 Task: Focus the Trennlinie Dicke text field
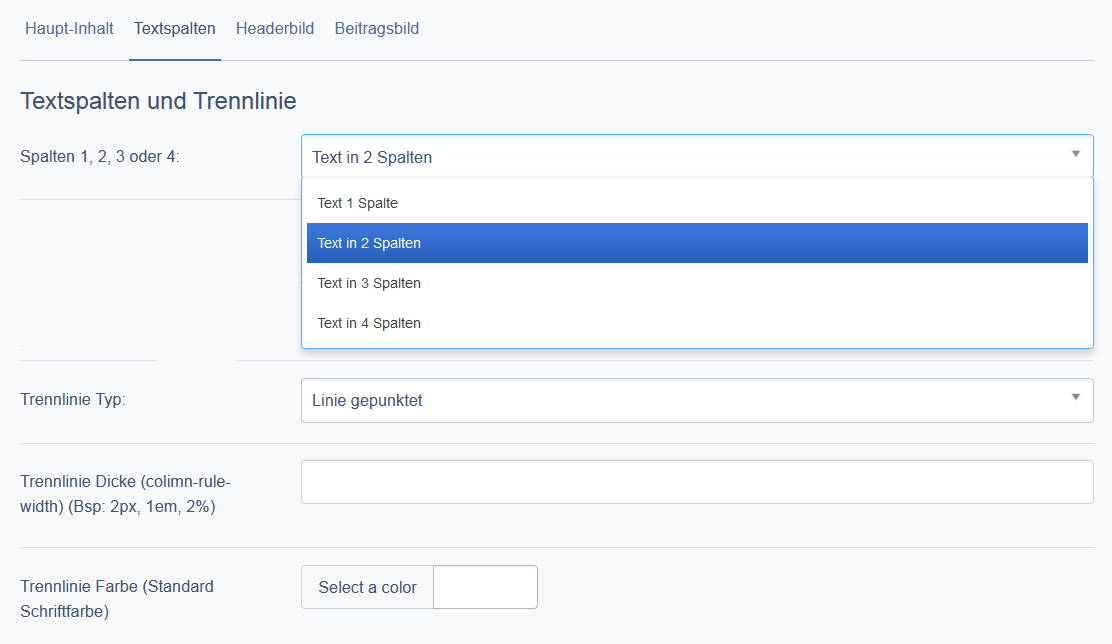pos(697,482)
